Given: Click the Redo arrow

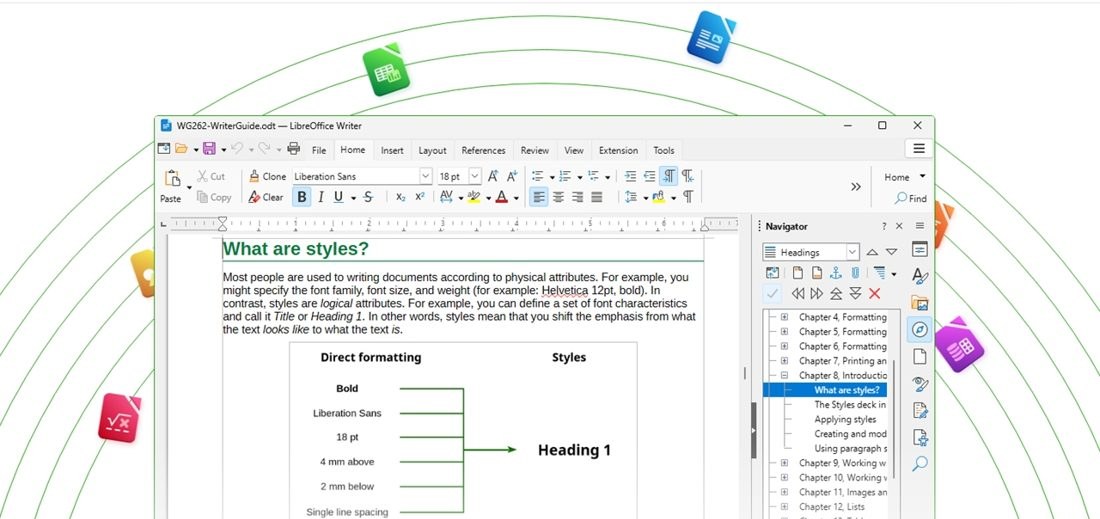Looking at the screenshot, I should click(264, 149).
